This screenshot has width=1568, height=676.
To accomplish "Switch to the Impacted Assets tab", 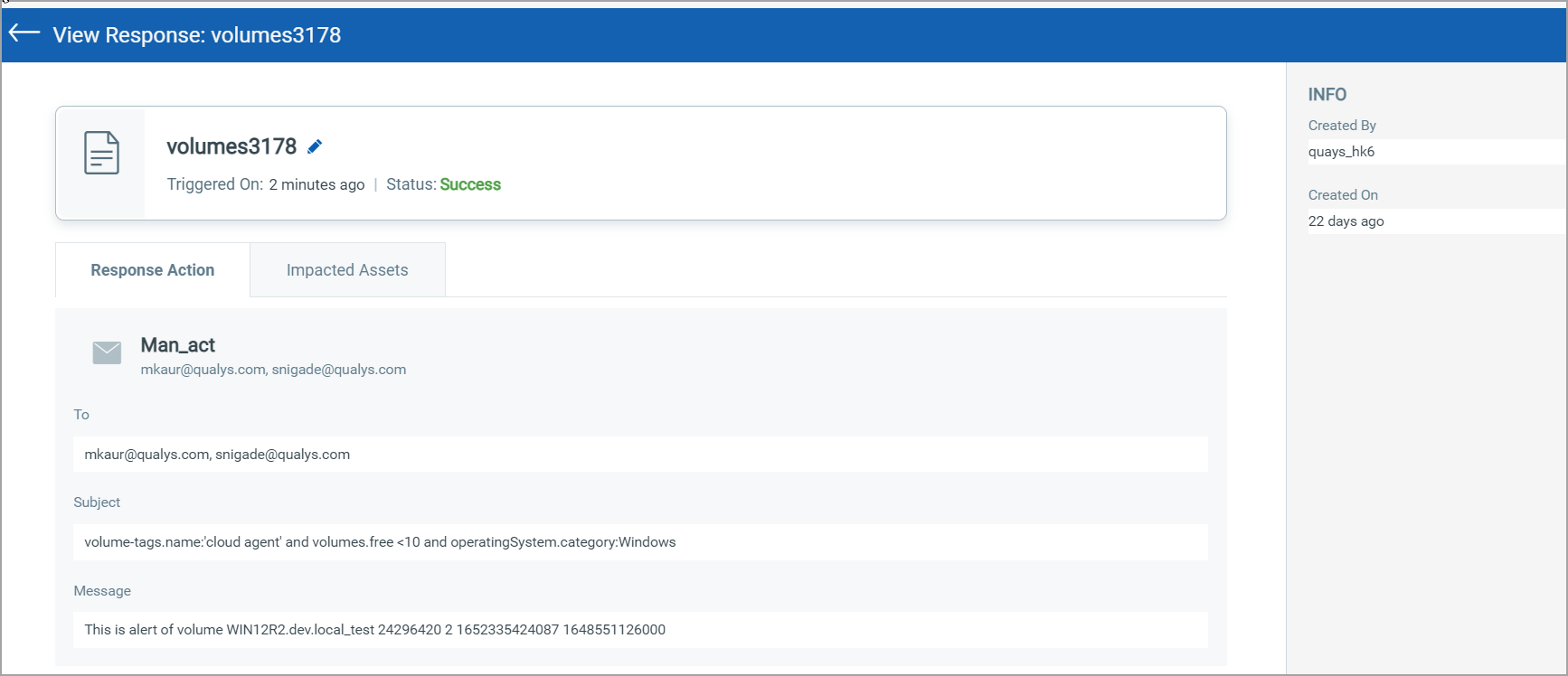I will (347, 270).
